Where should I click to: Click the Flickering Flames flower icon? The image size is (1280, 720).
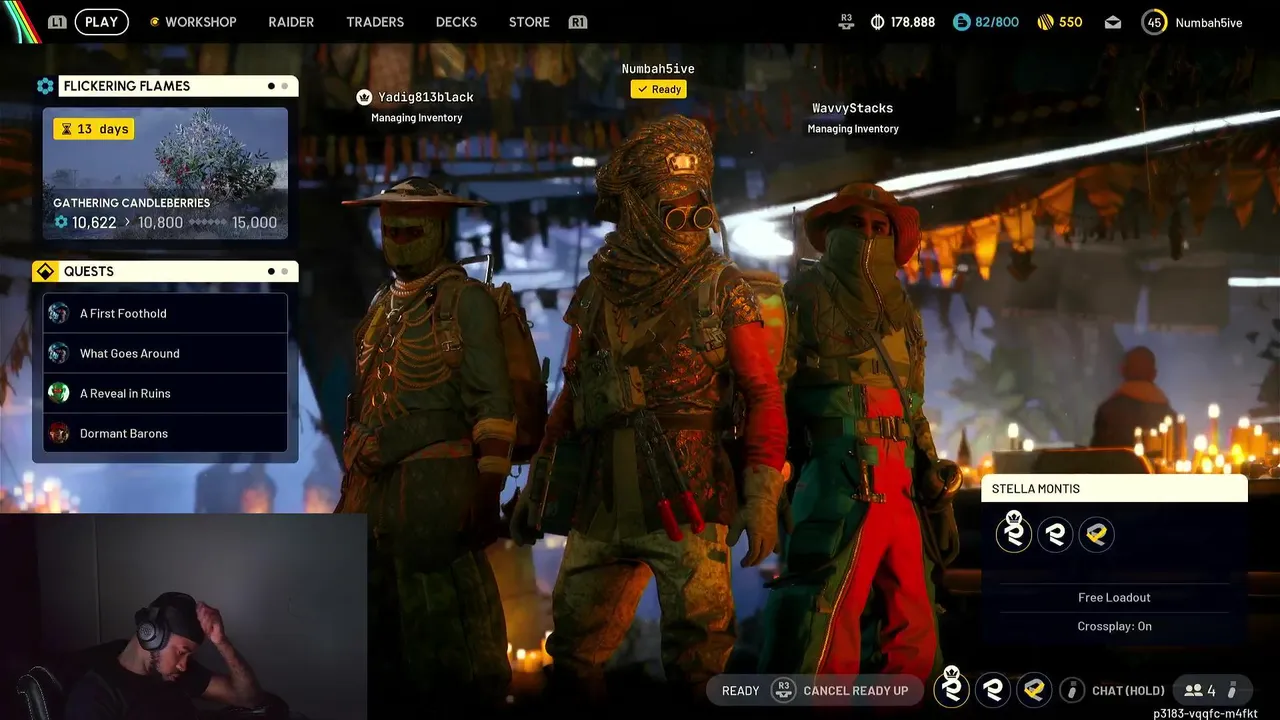(x=45, y=86)
